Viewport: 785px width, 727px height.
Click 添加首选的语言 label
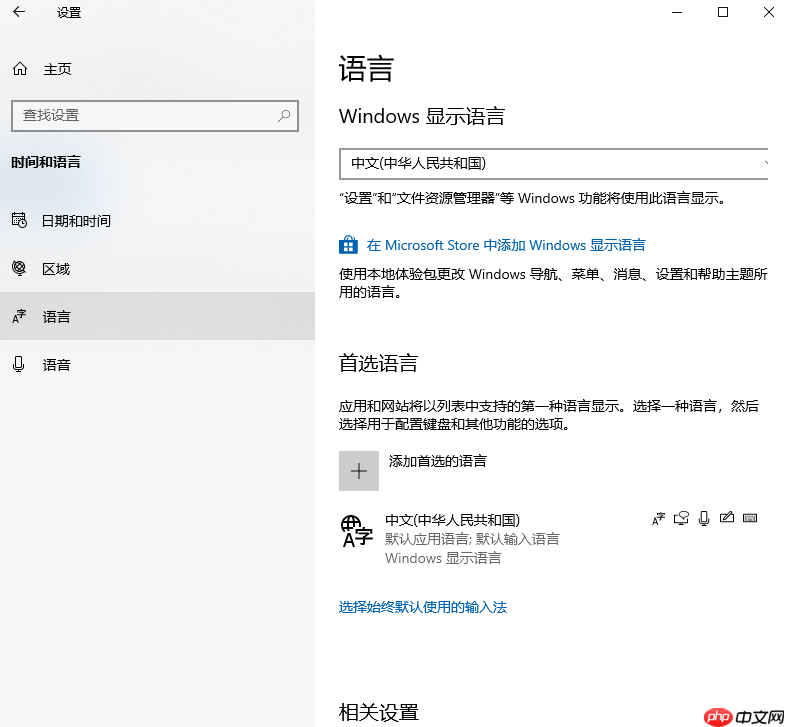pyautogui.click(x=438, y=461)
